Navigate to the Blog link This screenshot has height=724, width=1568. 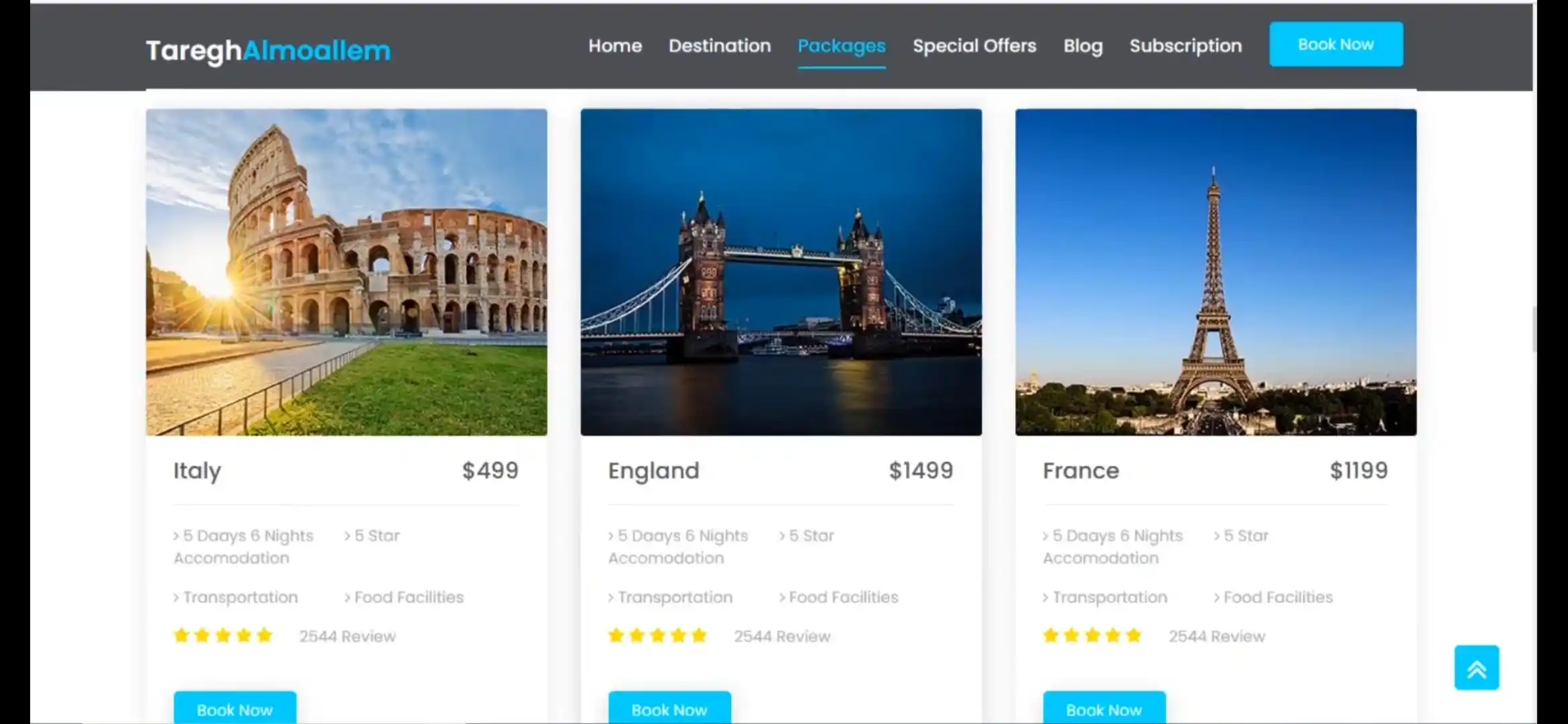pyautogui.click(x=1082, y=46)
